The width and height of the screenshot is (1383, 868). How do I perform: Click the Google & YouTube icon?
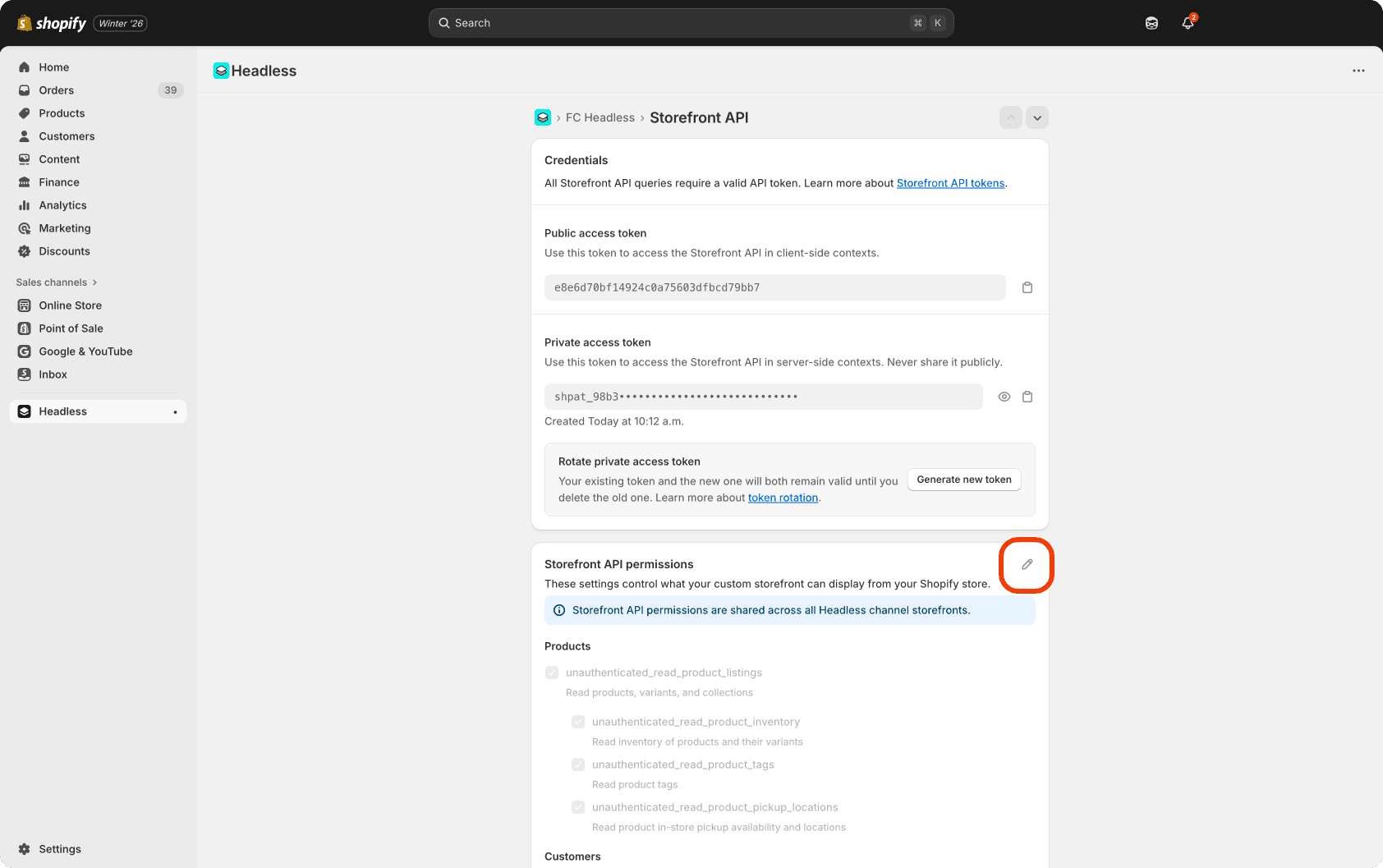pyautogui.click(x=25, y=351)
